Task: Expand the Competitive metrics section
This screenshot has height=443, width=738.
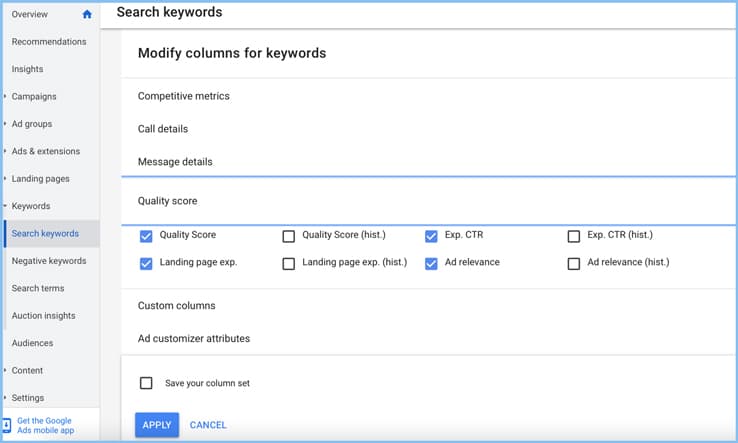Action: (x=184, y=97)
